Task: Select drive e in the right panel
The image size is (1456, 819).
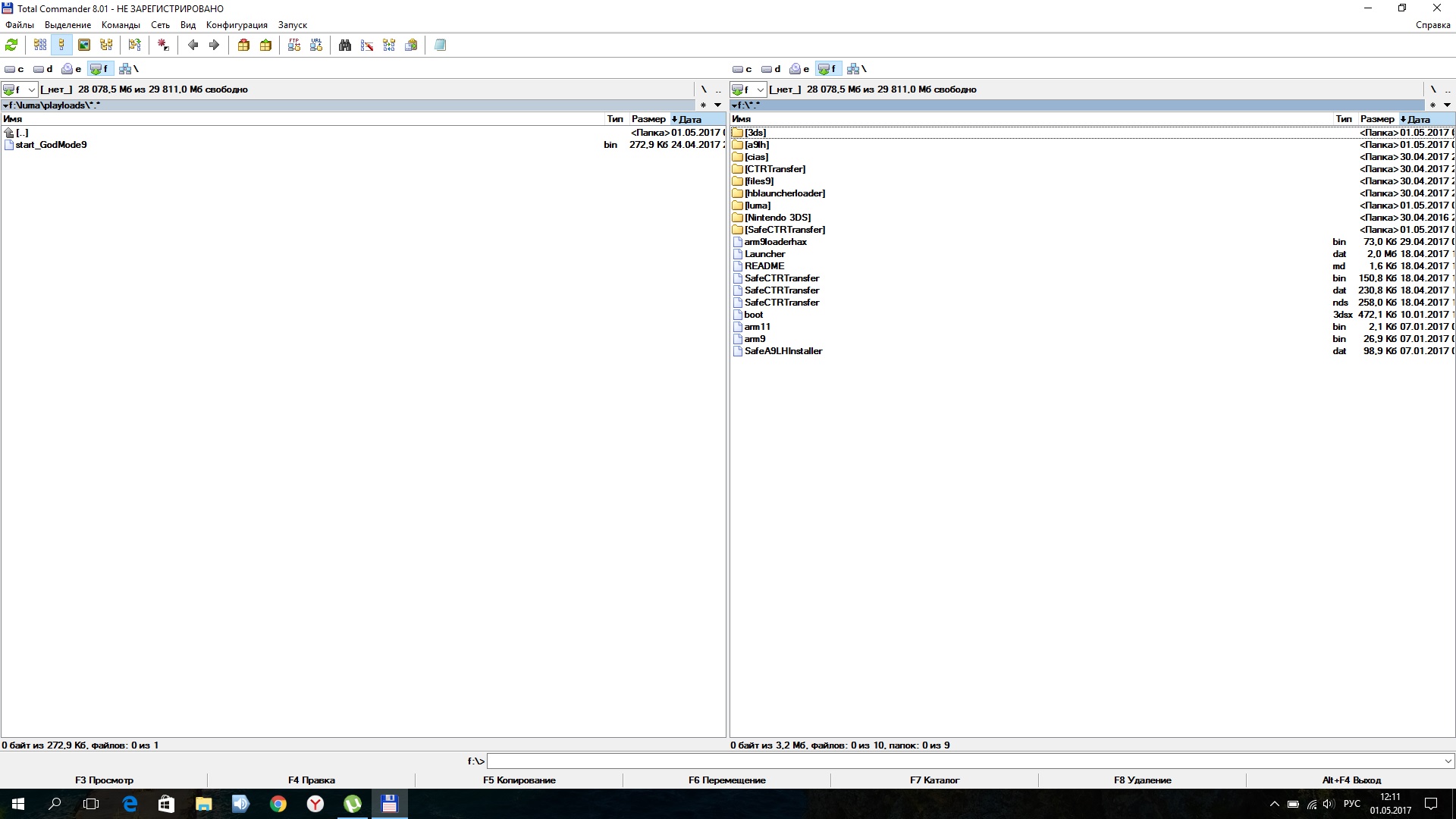Action: pyautogui.click(x=800, y=69)
